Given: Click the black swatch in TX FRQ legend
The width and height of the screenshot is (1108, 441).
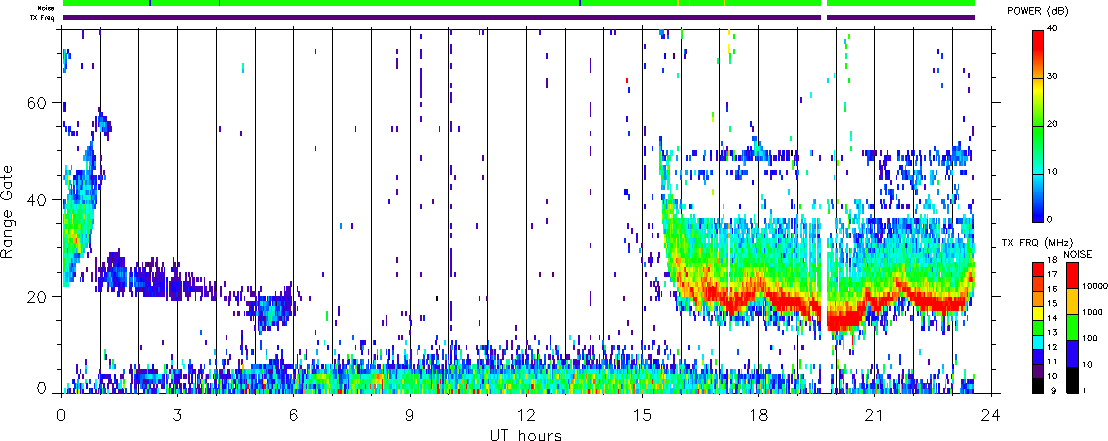Looking at the screenshot, I should click(1038, 386).
